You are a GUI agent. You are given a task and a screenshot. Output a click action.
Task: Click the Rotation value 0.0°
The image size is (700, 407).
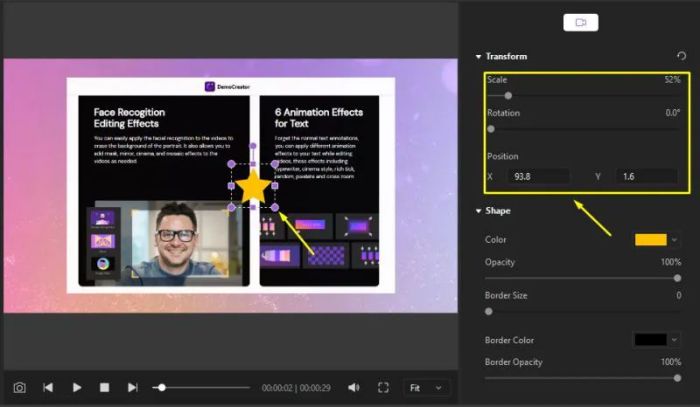tap(672, 113)
